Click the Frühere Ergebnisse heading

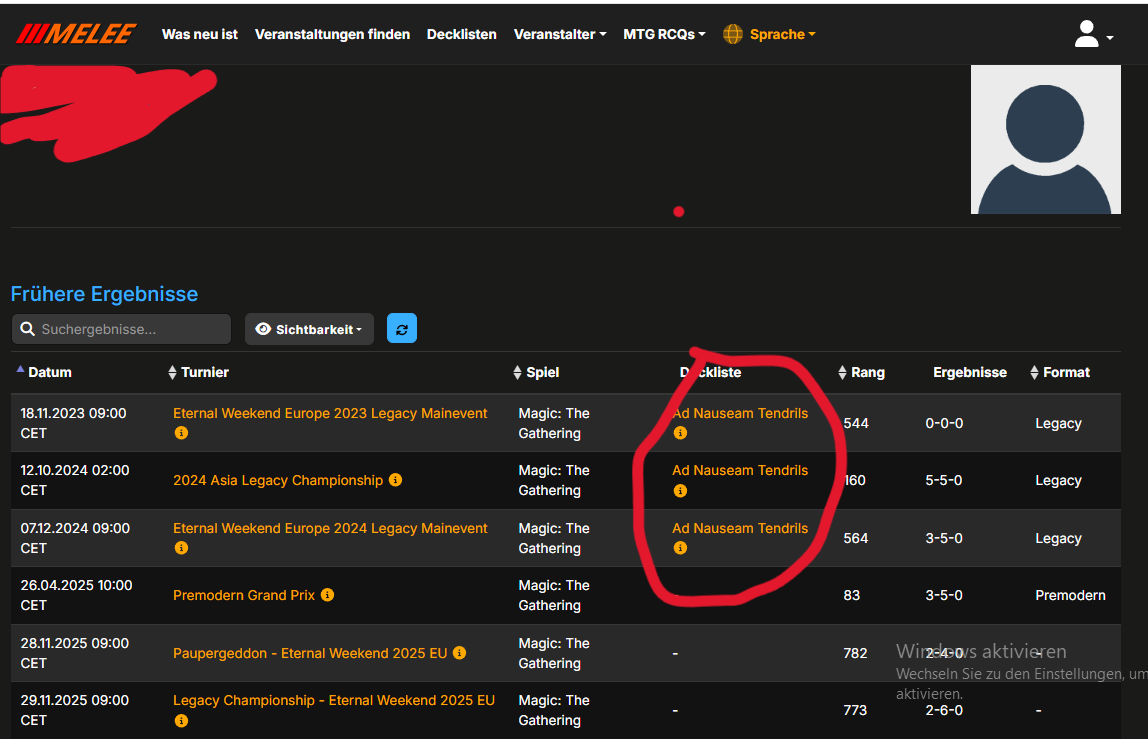104,294
